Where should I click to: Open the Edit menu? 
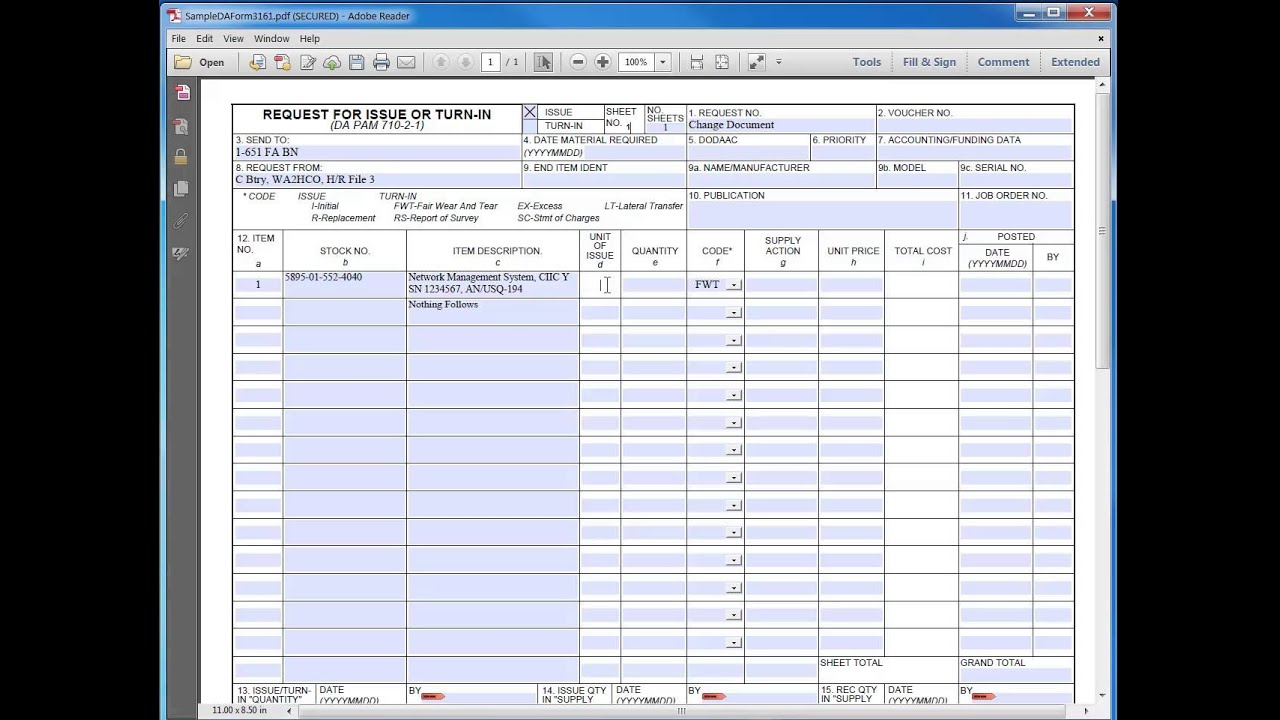[204, 39]
